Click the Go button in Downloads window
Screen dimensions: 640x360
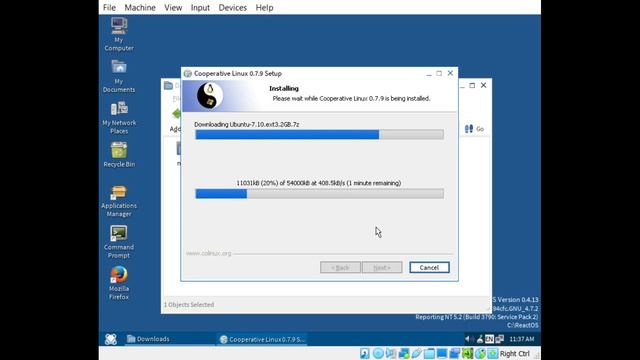[x=474, y=129]
